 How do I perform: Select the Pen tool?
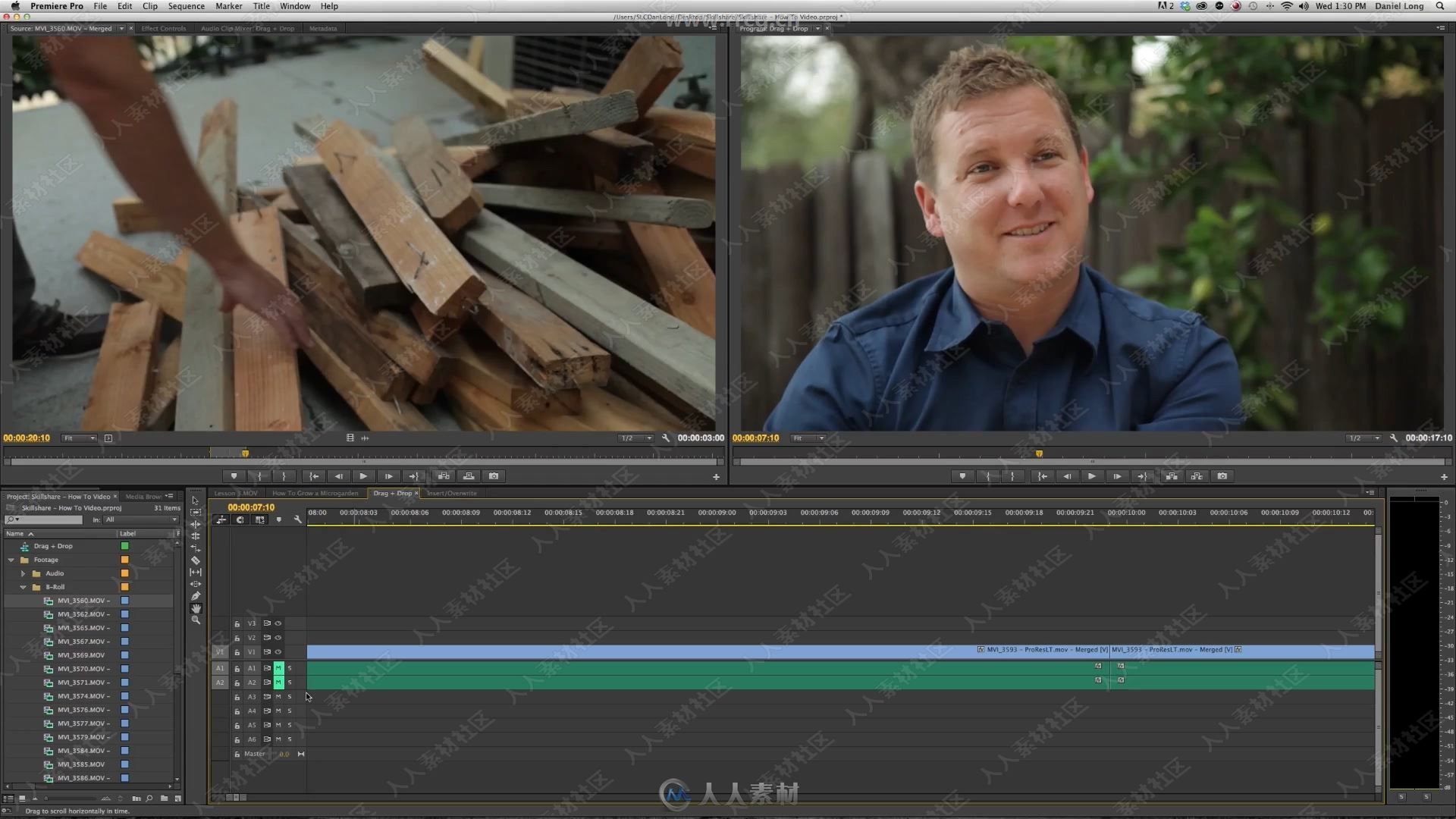[x=195, y=596]
